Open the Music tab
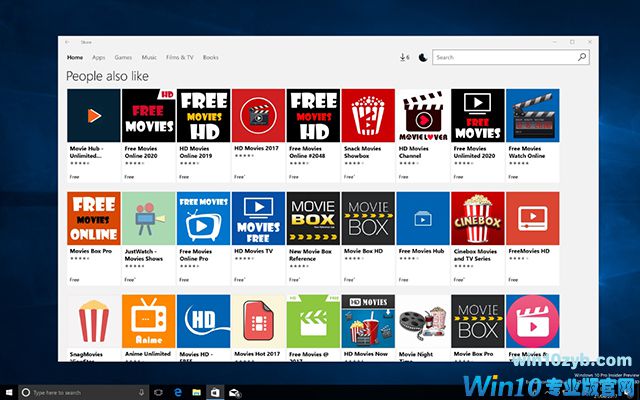Screen dimensions: 640x400 [x=149, y=58]
